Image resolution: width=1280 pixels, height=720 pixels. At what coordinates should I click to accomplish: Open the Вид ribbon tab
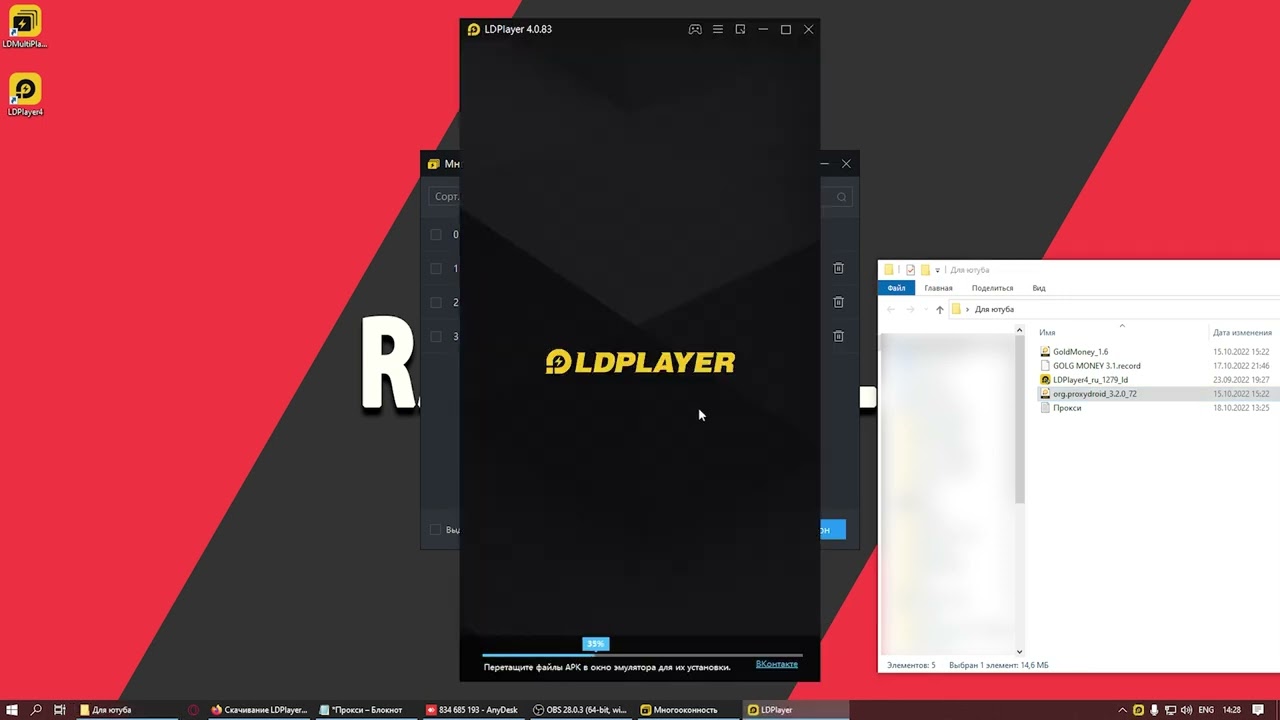tap(1039, 288)
